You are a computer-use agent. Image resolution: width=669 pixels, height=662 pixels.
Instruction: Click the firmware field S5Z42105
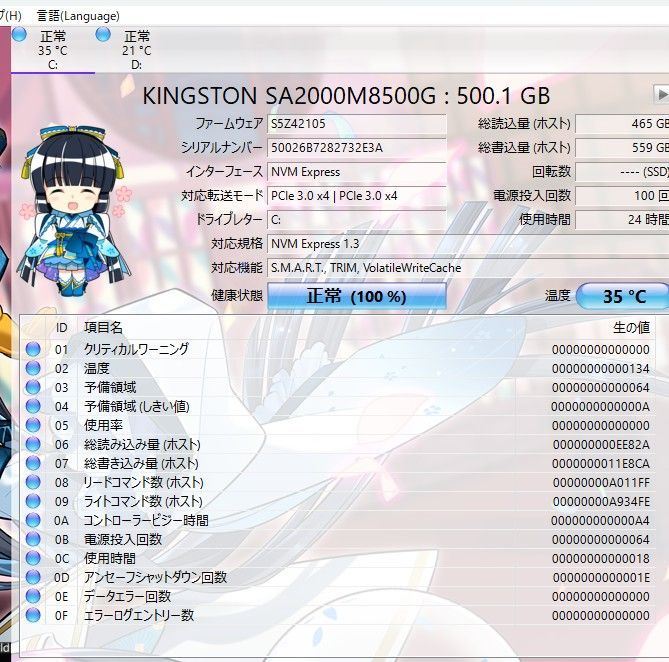357,124
